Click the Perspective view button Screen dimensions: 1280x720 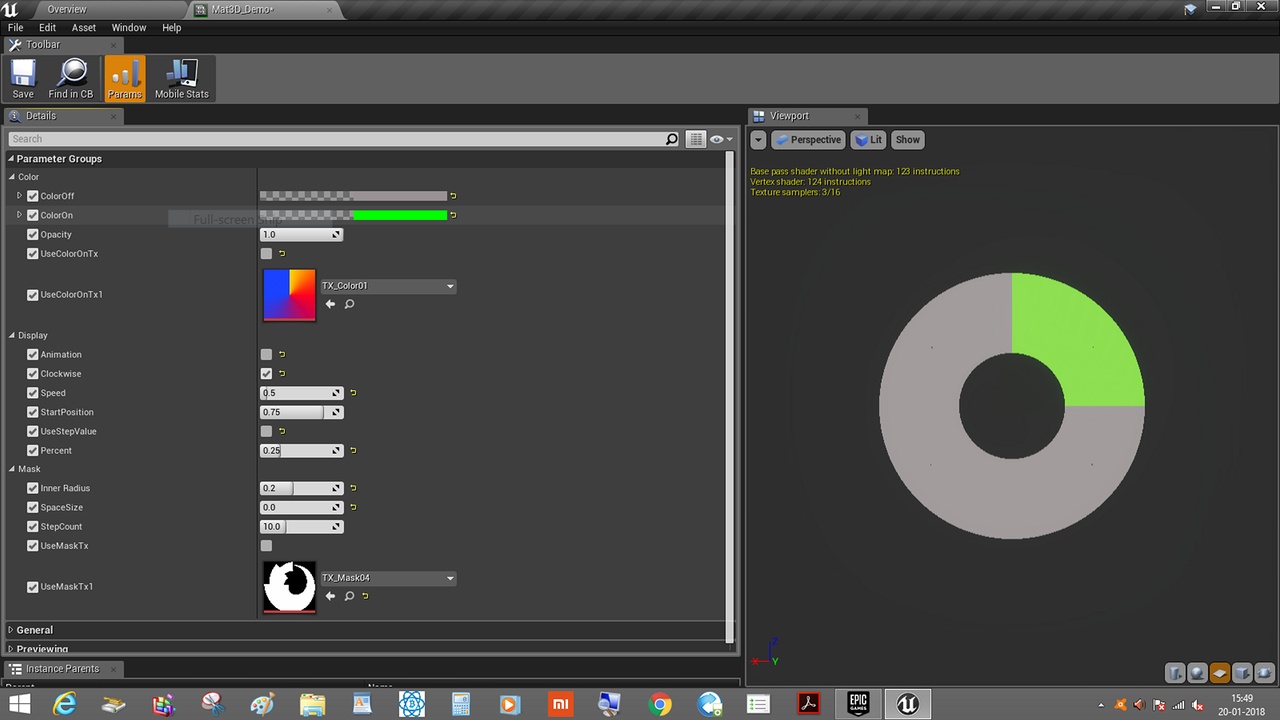click(809, 140)
